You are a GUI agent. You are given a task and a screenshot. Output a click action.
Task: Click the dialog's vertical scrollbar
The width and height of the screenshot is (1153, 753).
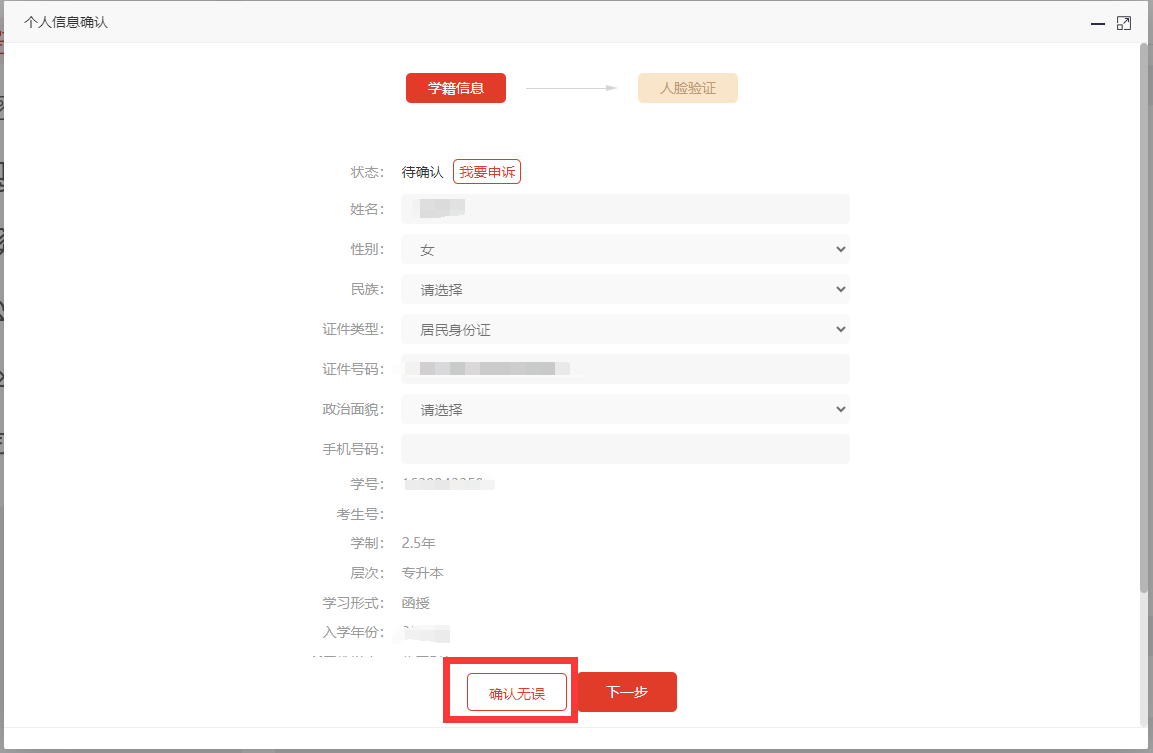pyautogui.click(x=1145, y=320)
